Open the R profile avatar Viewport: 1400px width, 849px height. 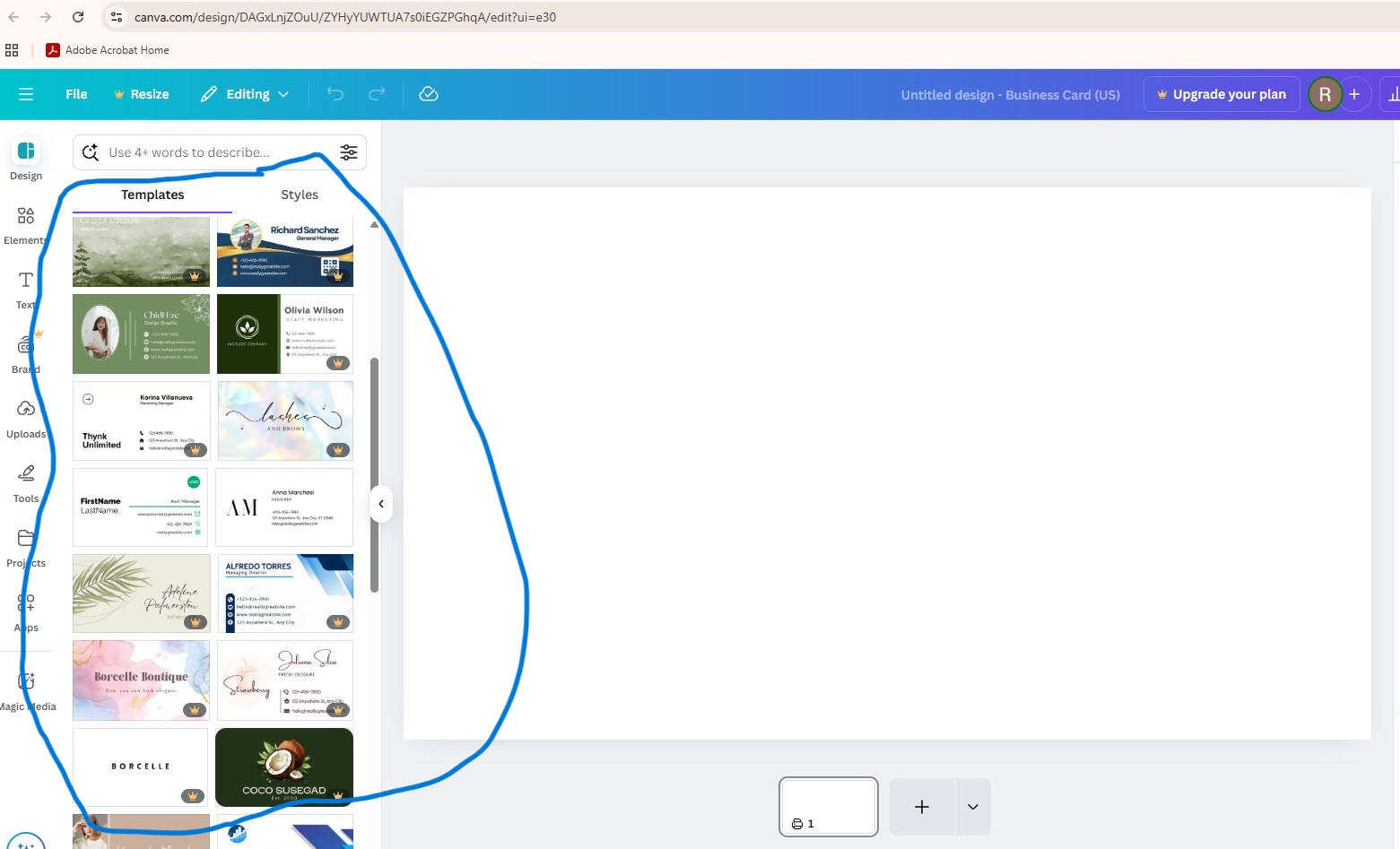coord(1325,94)
